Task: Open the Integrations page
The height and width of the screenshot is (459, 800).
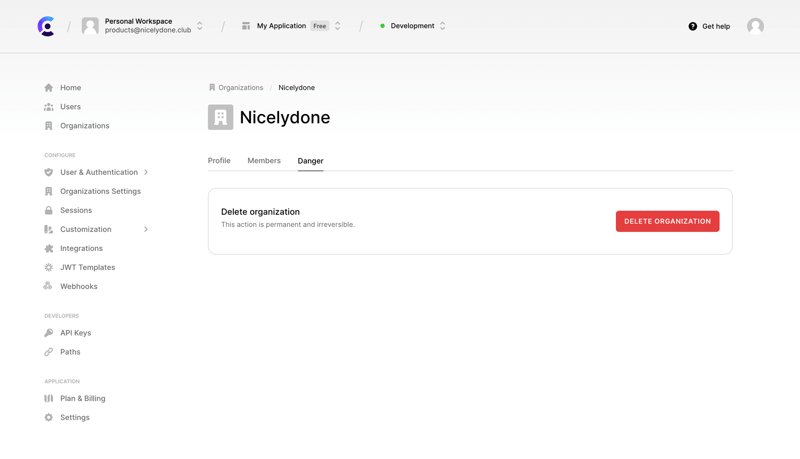Action: (x=81, y=248)
